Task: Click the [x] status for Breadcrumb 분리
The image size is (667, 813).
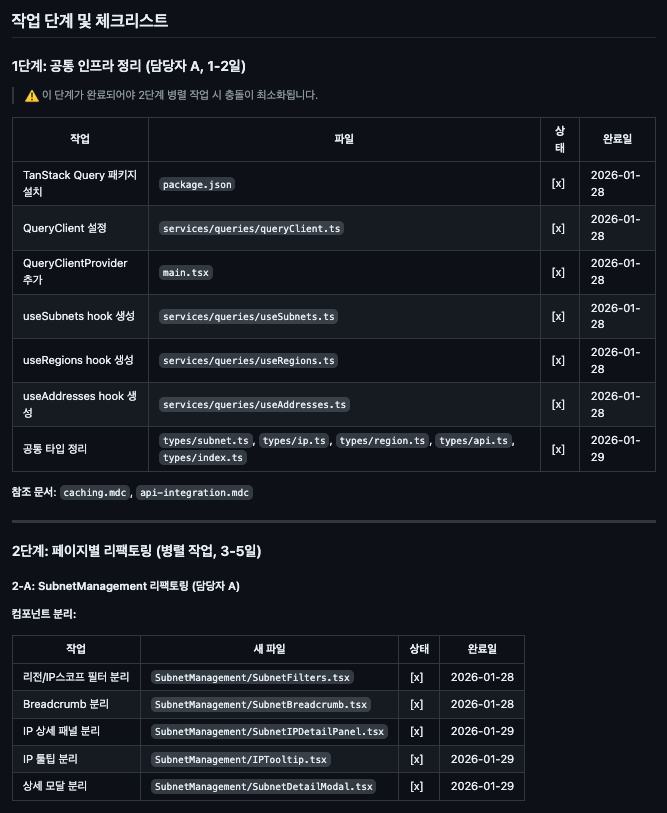Action: tap(417, 704)
